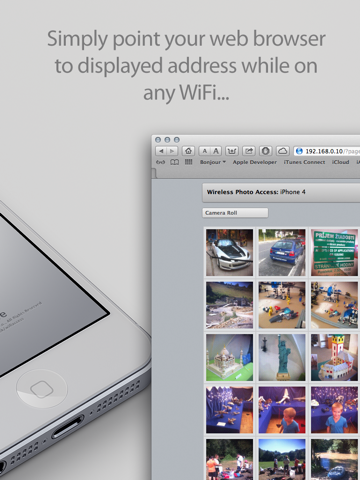
Task: Open the Home page button
Action: (x=188, y=151)
